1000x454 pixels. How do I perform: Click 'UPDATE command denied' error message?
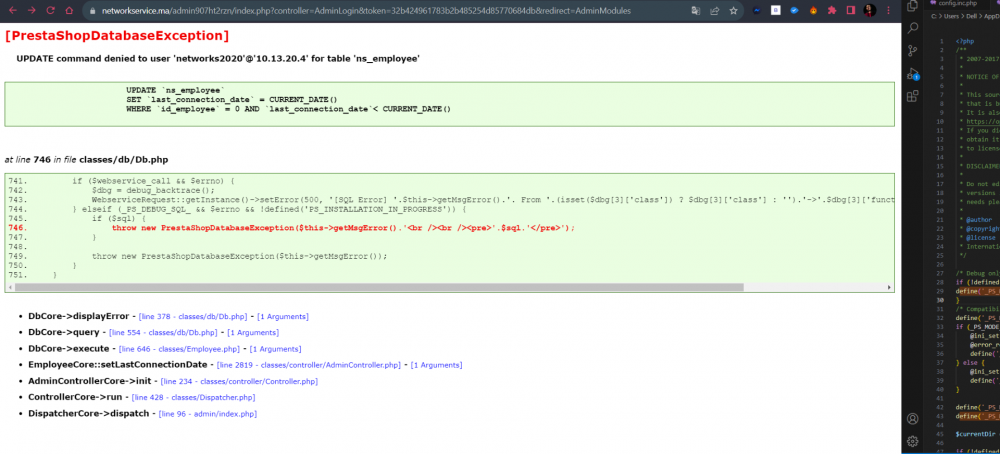[x=217, y=59]
